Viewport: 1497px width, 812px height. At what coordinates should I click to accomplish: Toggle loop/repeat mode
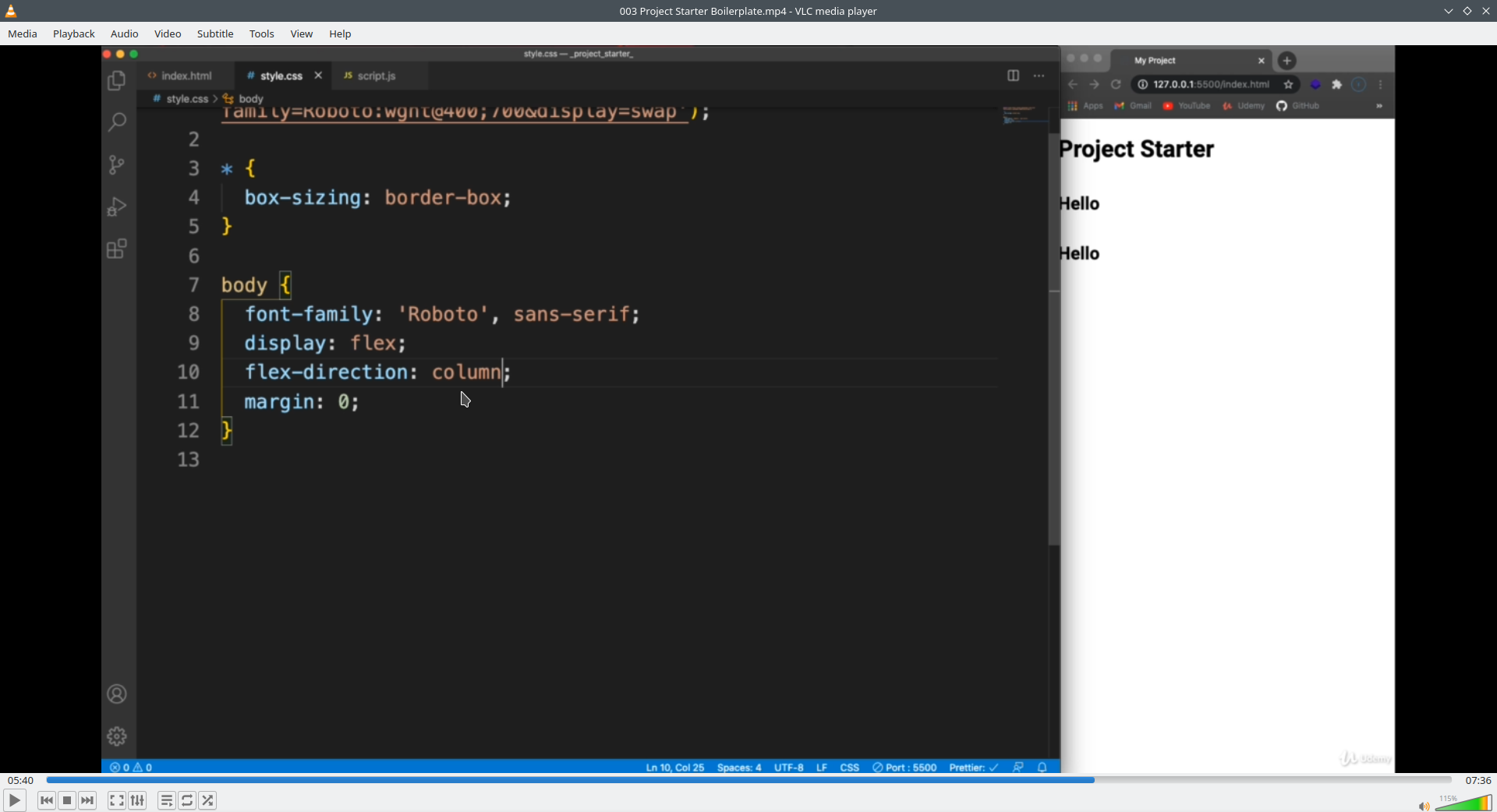[x=187, y=800]
